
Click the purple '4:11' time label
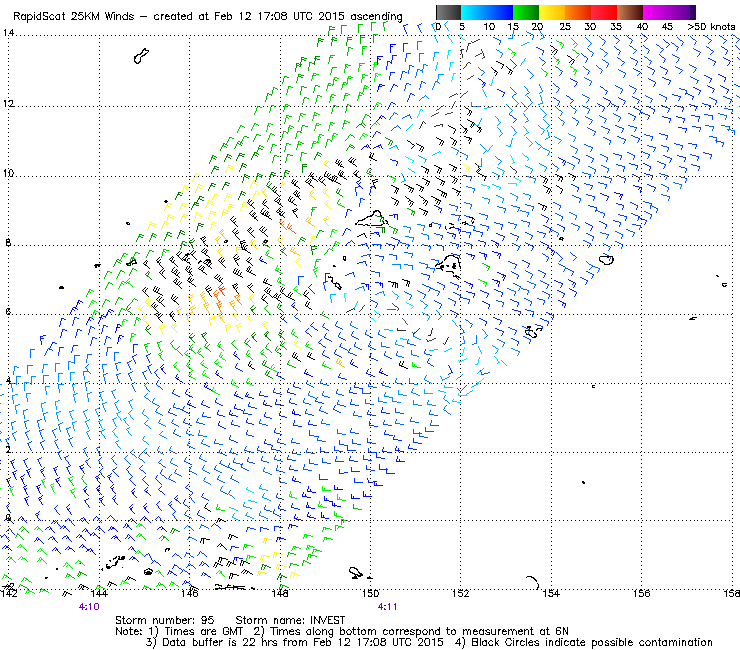tap(387, 607)
